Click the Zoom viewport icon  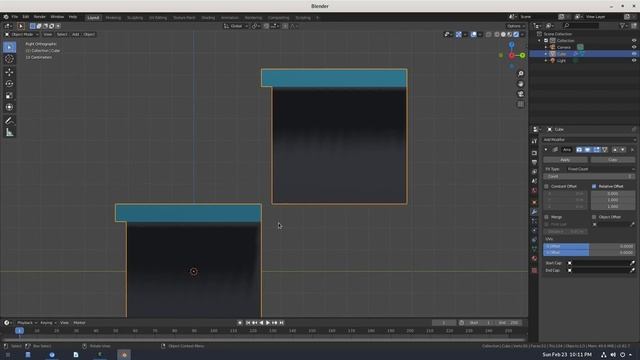point(520,74)
